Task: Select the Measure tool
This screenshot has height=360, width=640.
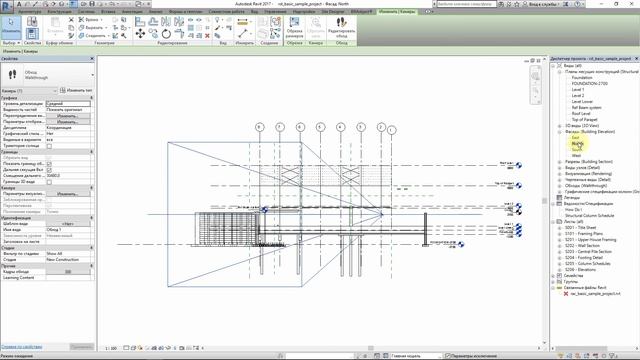Action: [x=242, y=22]
